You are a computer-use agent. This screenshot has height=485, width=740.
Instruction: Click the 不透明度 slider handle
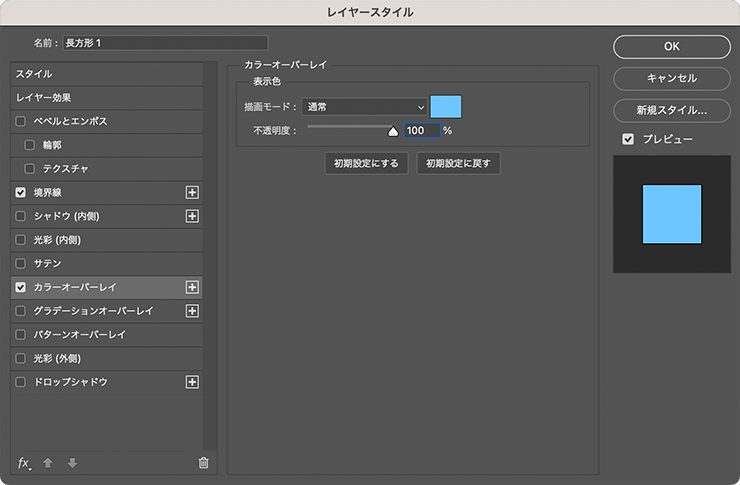click(x=393, y=132)
